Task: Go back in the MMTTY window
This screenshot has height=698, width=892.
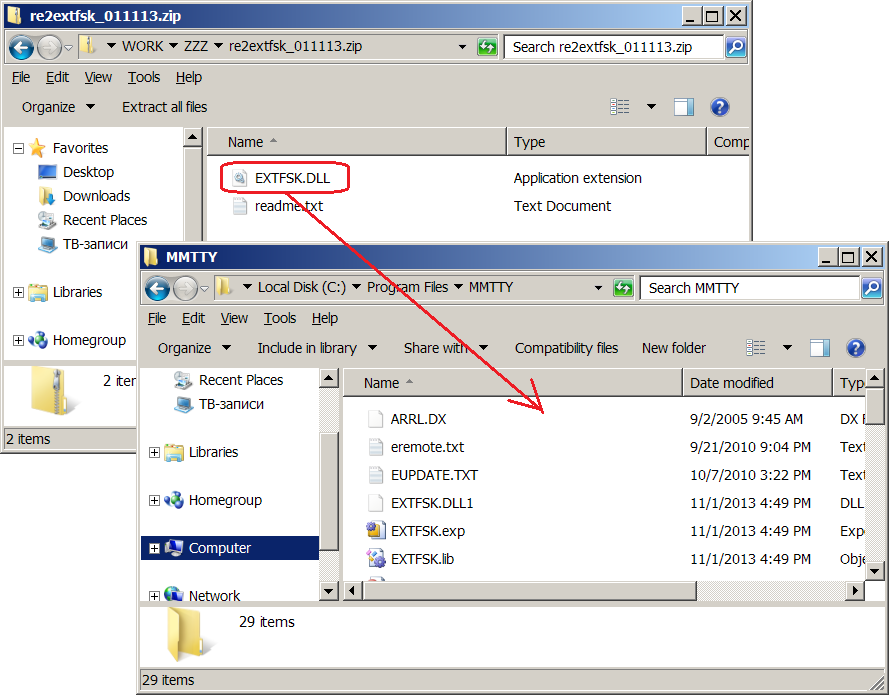Action: coord(158,288)
